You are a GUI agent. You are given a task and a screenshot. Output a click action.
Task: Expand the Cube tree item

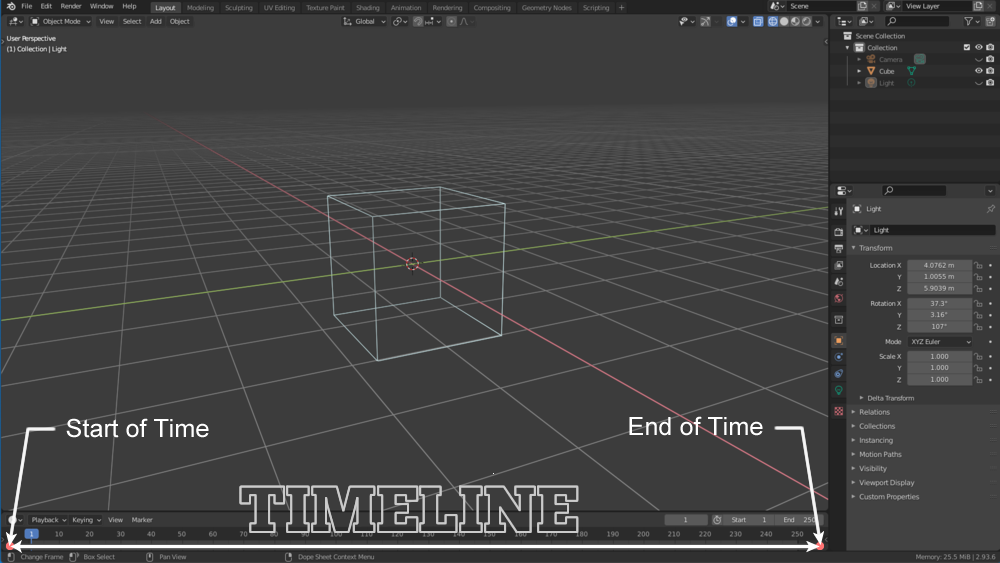pyautogui.click(x=859, y=71)
